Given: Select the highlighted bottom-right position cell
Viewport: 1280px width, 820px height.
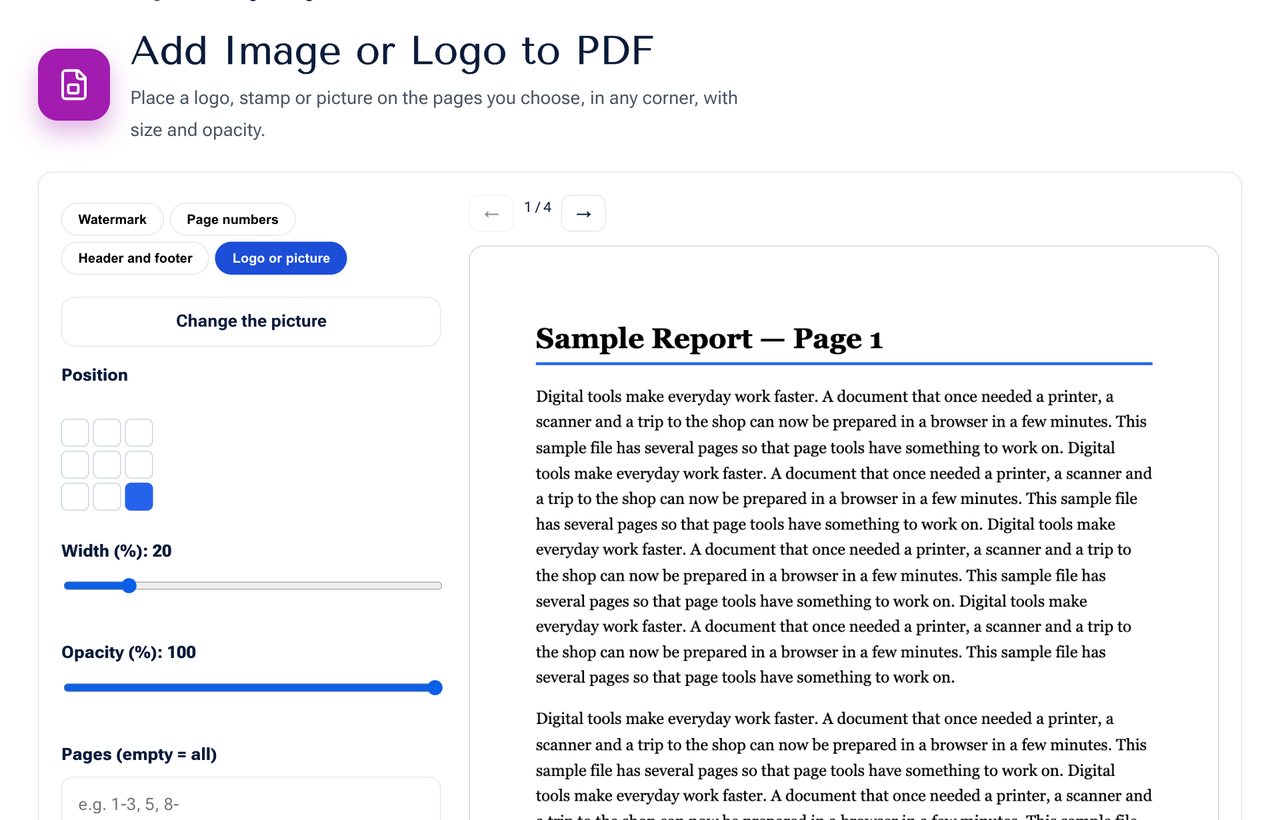Looking at the screenshot, I should (139, 497).
